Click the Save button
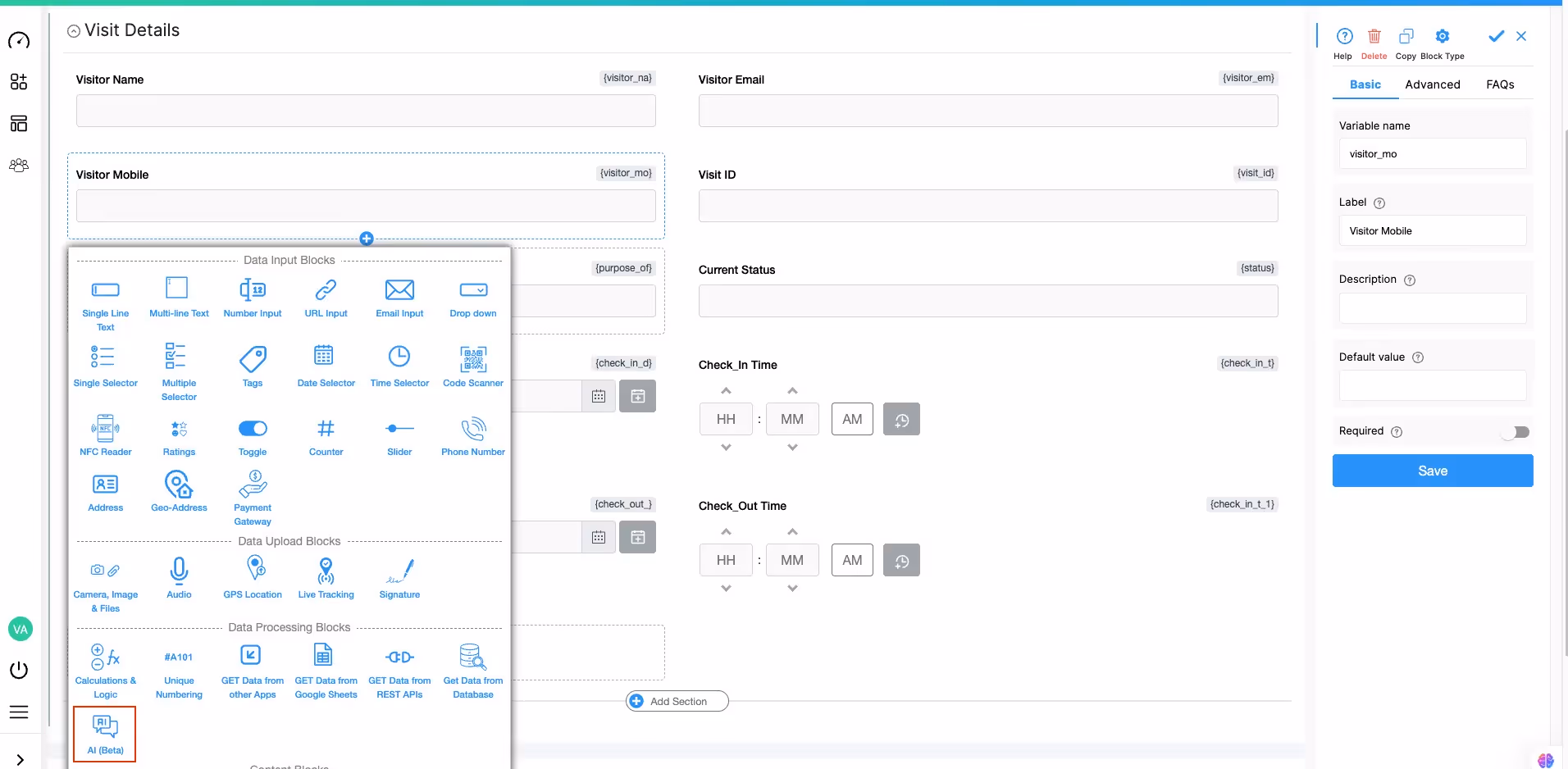1568x769 pixels. [x=1433, y=471]
